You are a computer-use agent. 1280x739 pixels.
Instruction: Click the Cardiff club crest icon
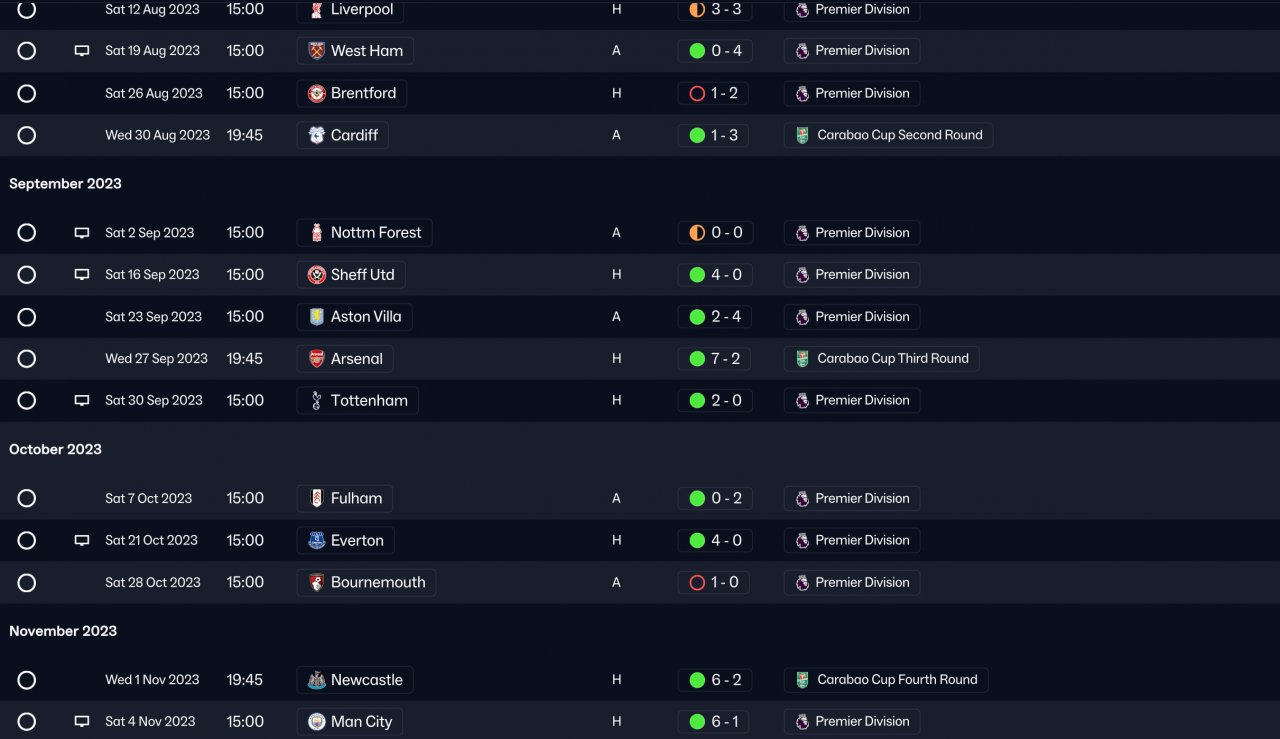coord(317,135)
